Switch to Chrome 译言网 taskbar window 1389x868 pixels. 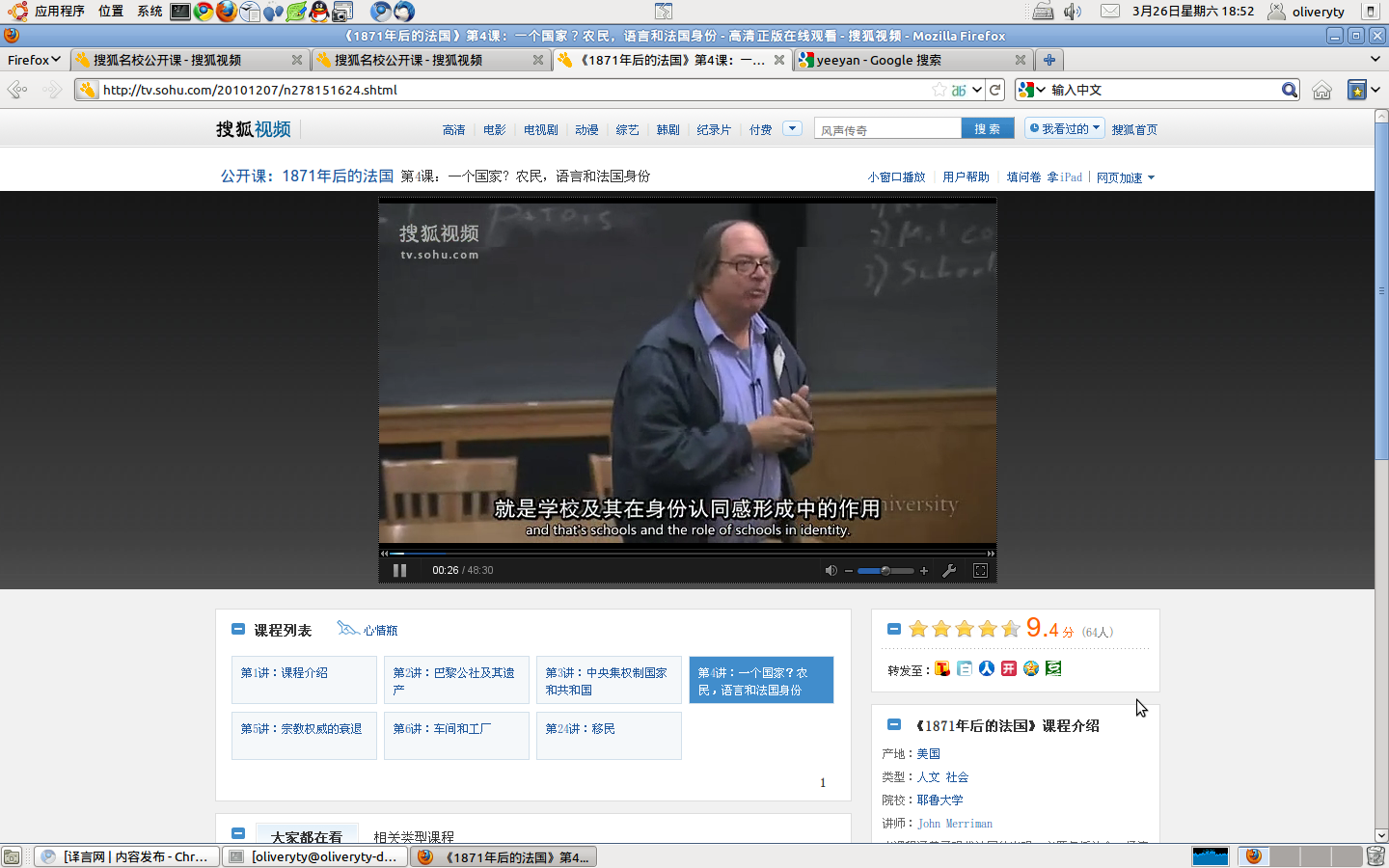point(127,856)
